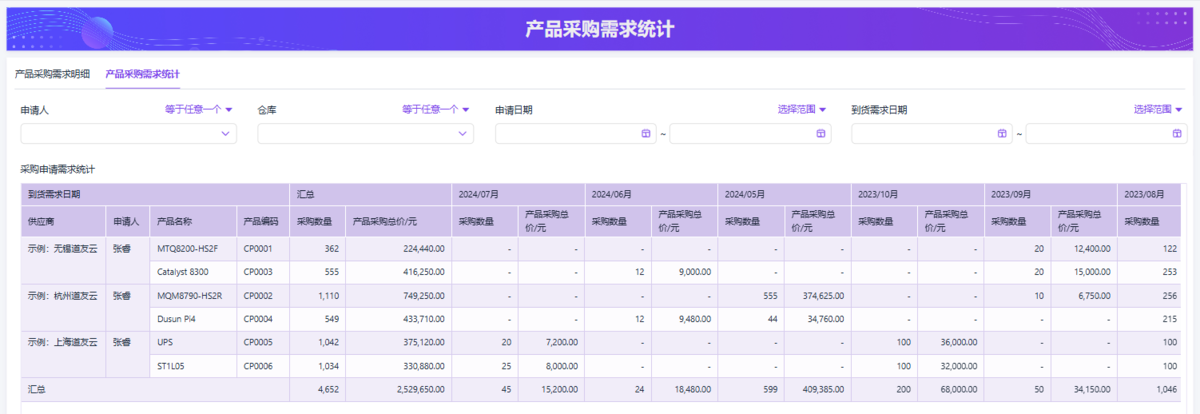The width and height of the screenshot is (1200, 414).
Task: Click calendar icon in 到货需求日期 start field
Action: coord(1001,134)
